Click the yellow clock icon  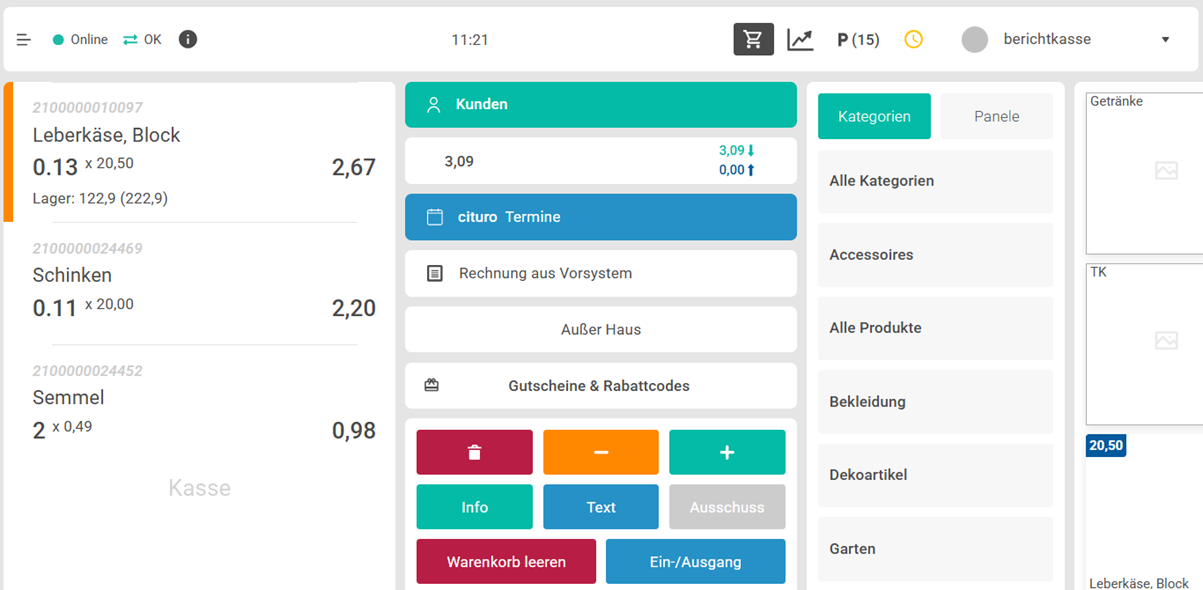tap(913, 40)
